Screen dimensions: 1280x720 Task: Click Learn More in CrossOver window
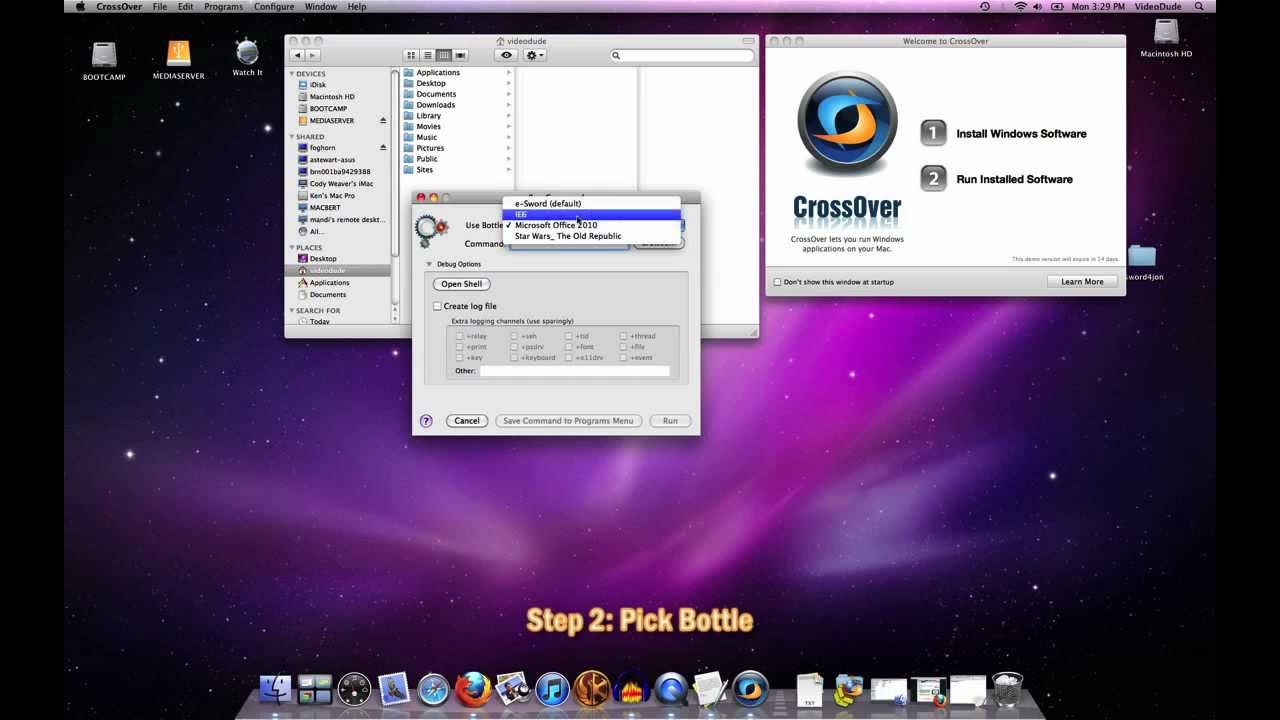pos(1082,282)
